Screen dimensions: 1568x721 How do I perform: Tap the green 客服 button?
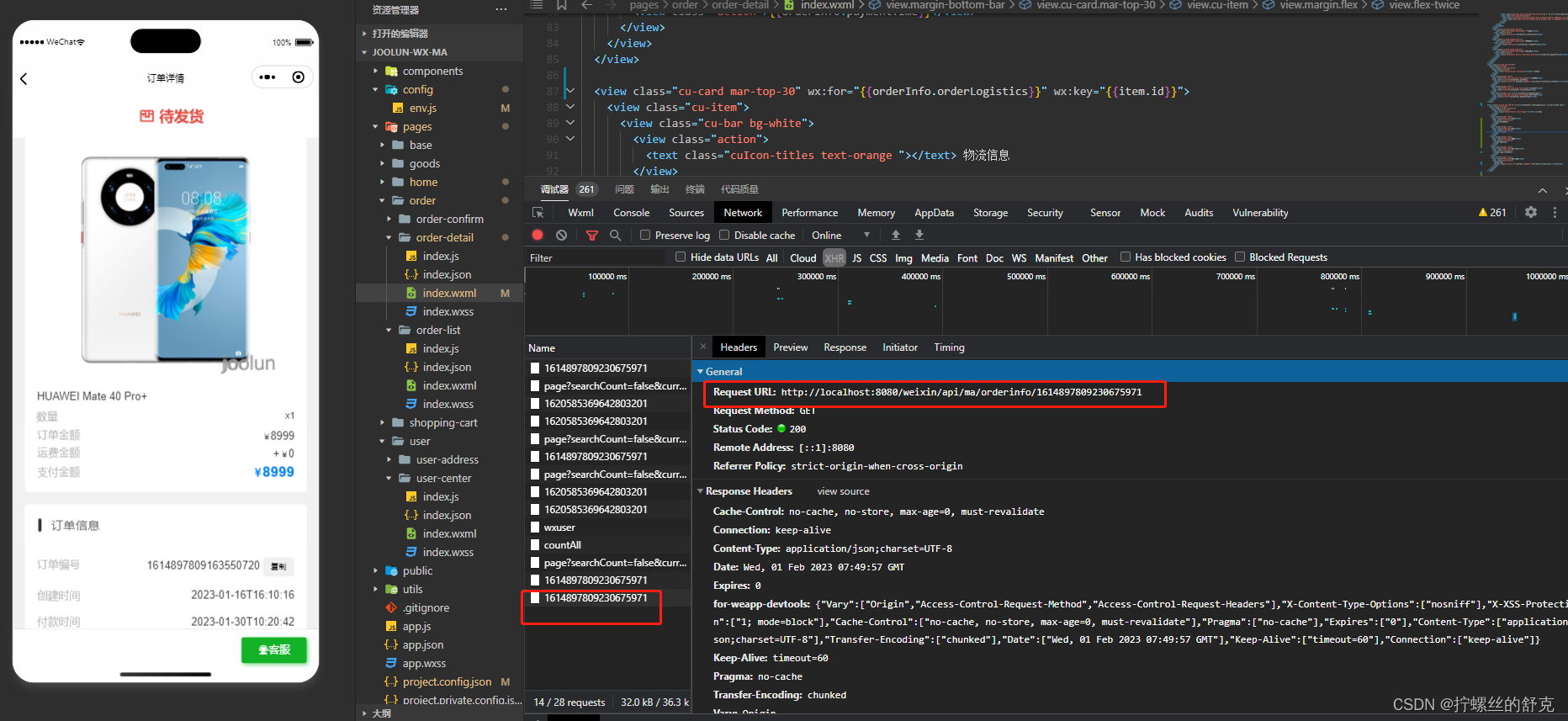[273, 650]
